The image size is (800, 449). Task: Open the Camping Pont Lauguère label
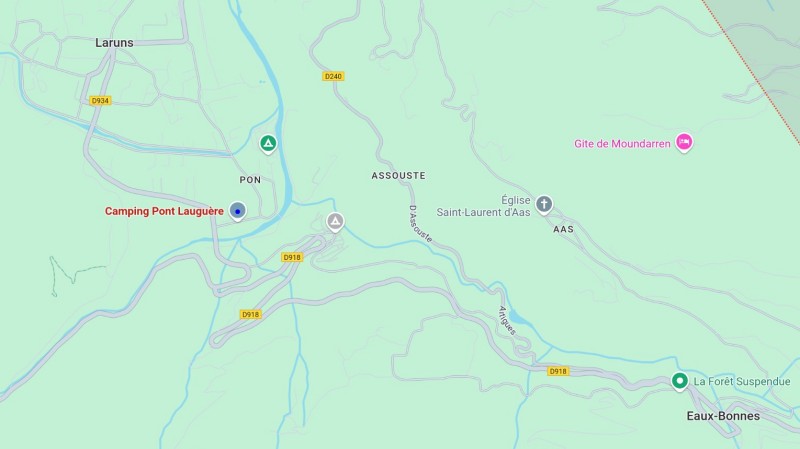[164, 211]
